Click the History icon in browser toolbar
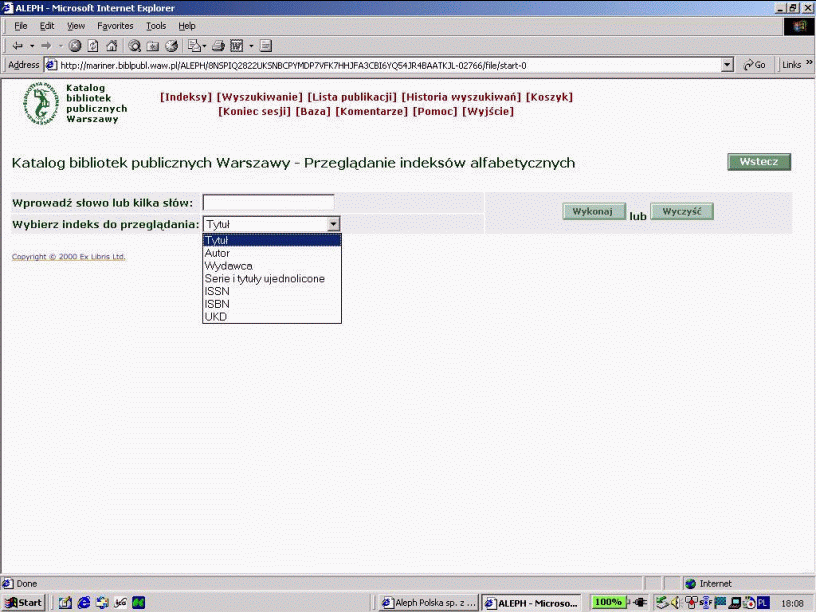The image size is (816, 612). tap(171, 45)
